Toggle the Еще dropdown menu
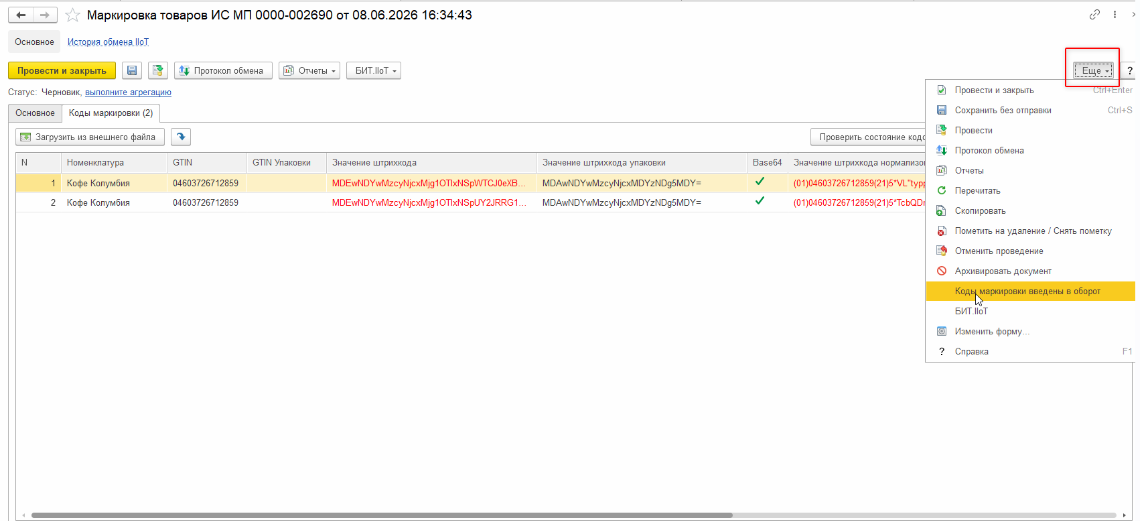Viewport: 1140px width, 521px height. 1093,70
